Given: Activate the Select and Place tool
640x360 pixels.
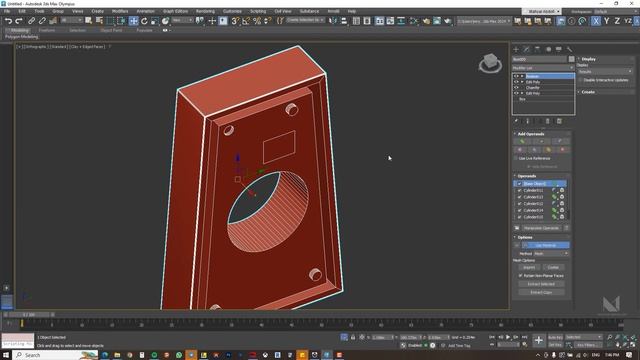Looking at the screenshot, I should tap(165, 21).
